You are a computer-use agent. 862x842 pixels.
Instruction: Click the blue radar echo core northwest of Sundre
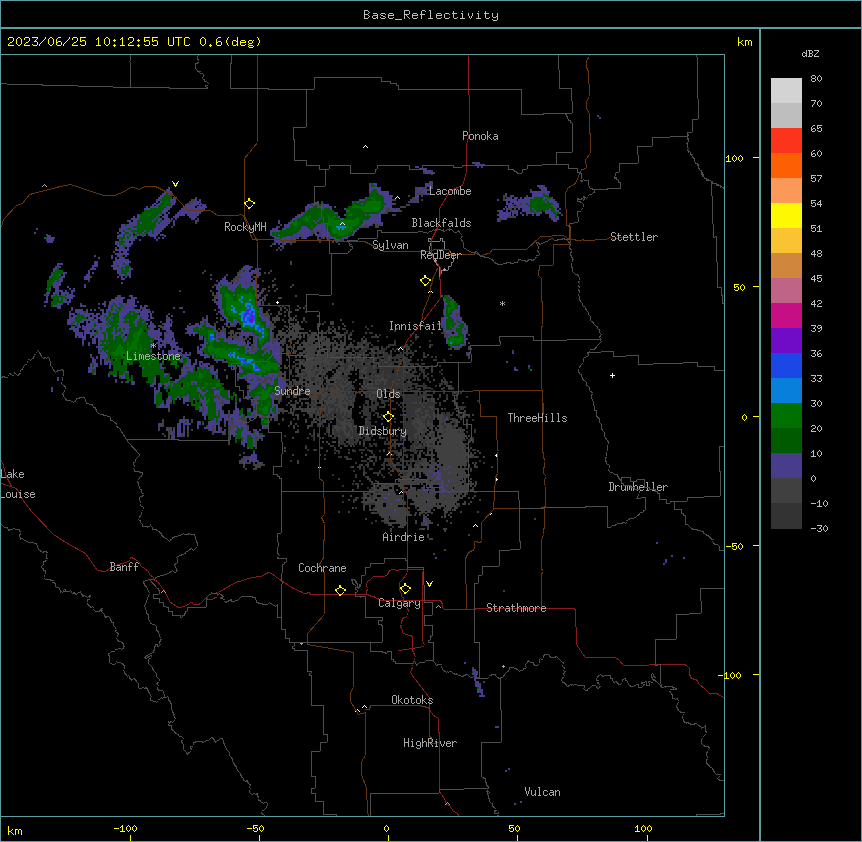click(248, 316)
